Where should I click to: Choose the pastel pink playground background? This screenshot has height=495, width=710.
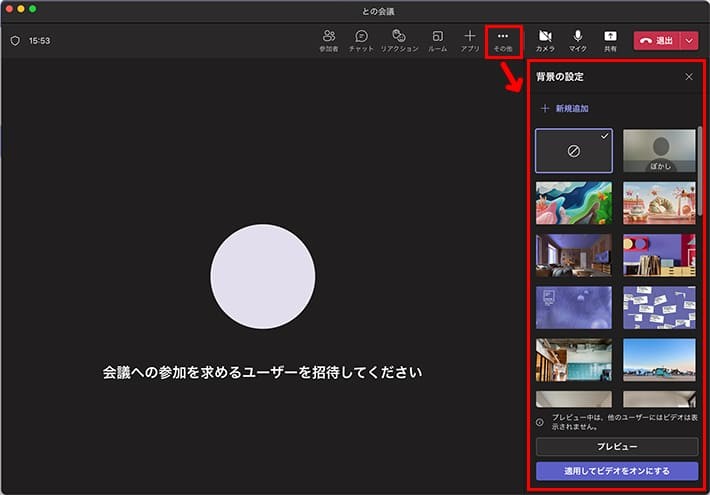point(659,203)
